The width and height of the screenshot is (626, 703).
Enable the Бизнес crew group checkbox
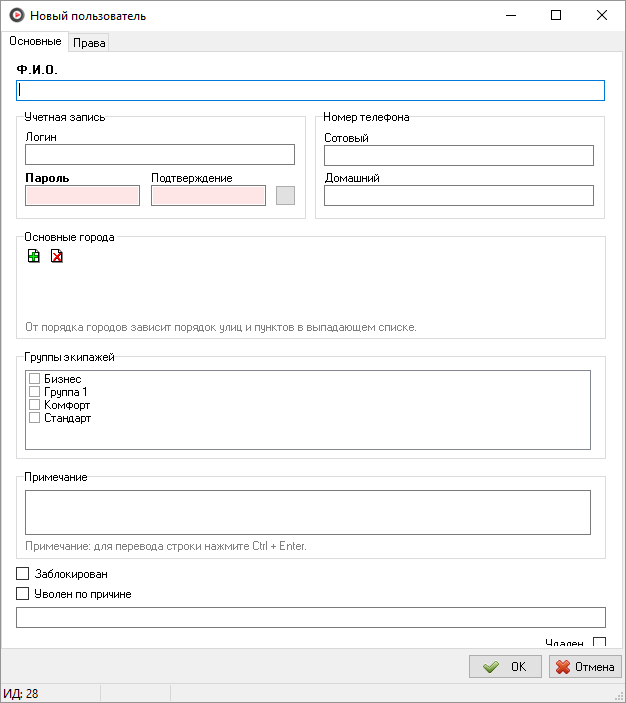tap(35, 379)
